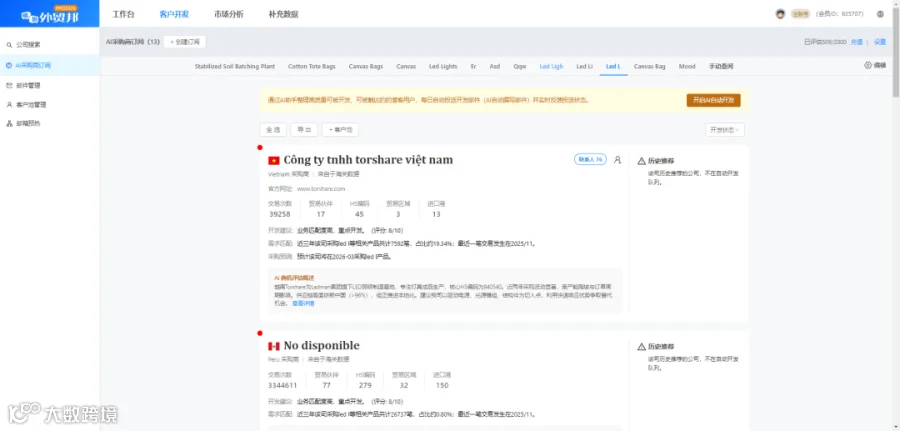The height and width of the screenshot is (431, 900).
Task: Select the Cotton Tote Bags tab
Action: coord(312,67)
